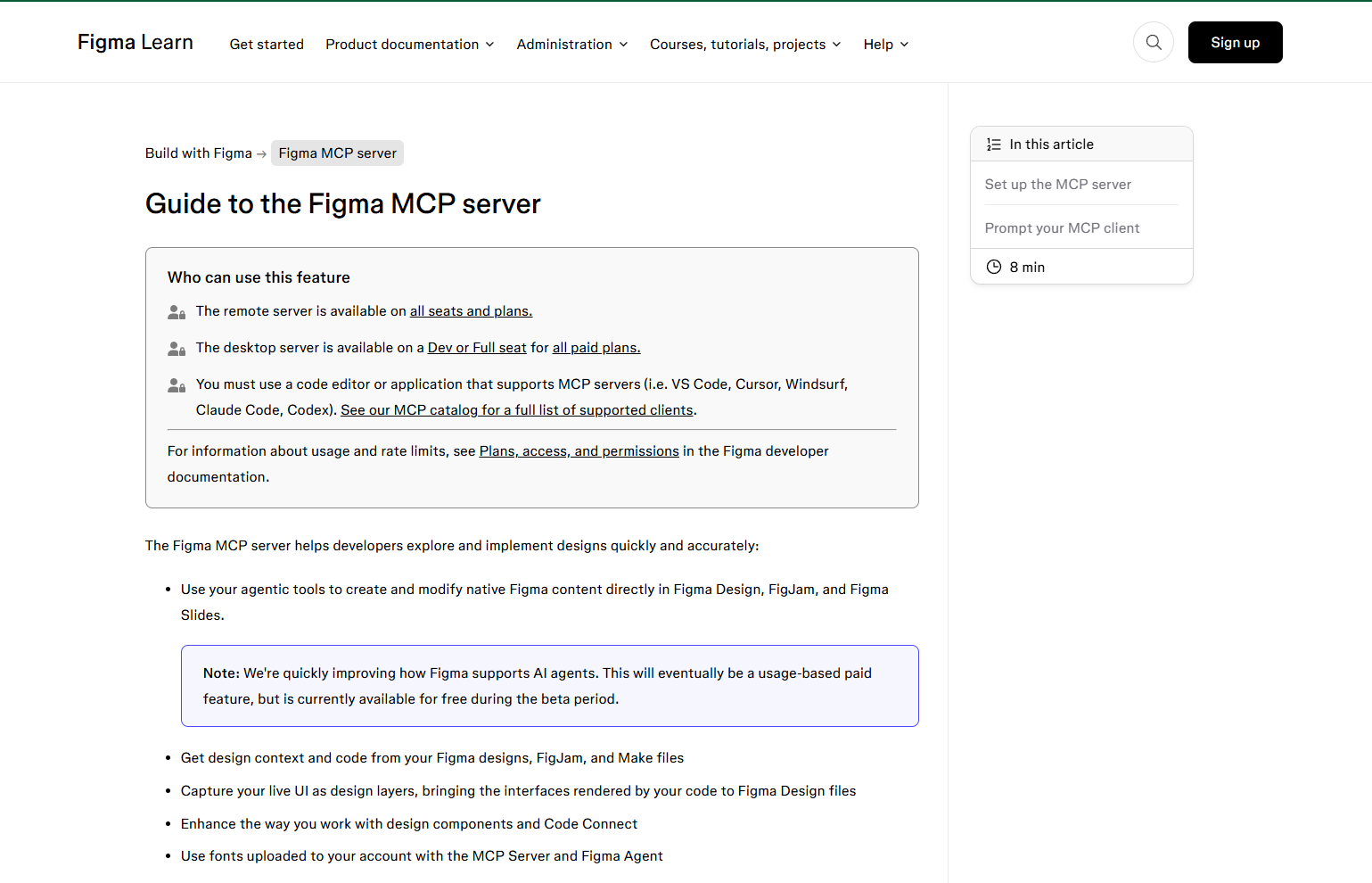
Task: Click the In this article heading
Action: coord(1051,144)
